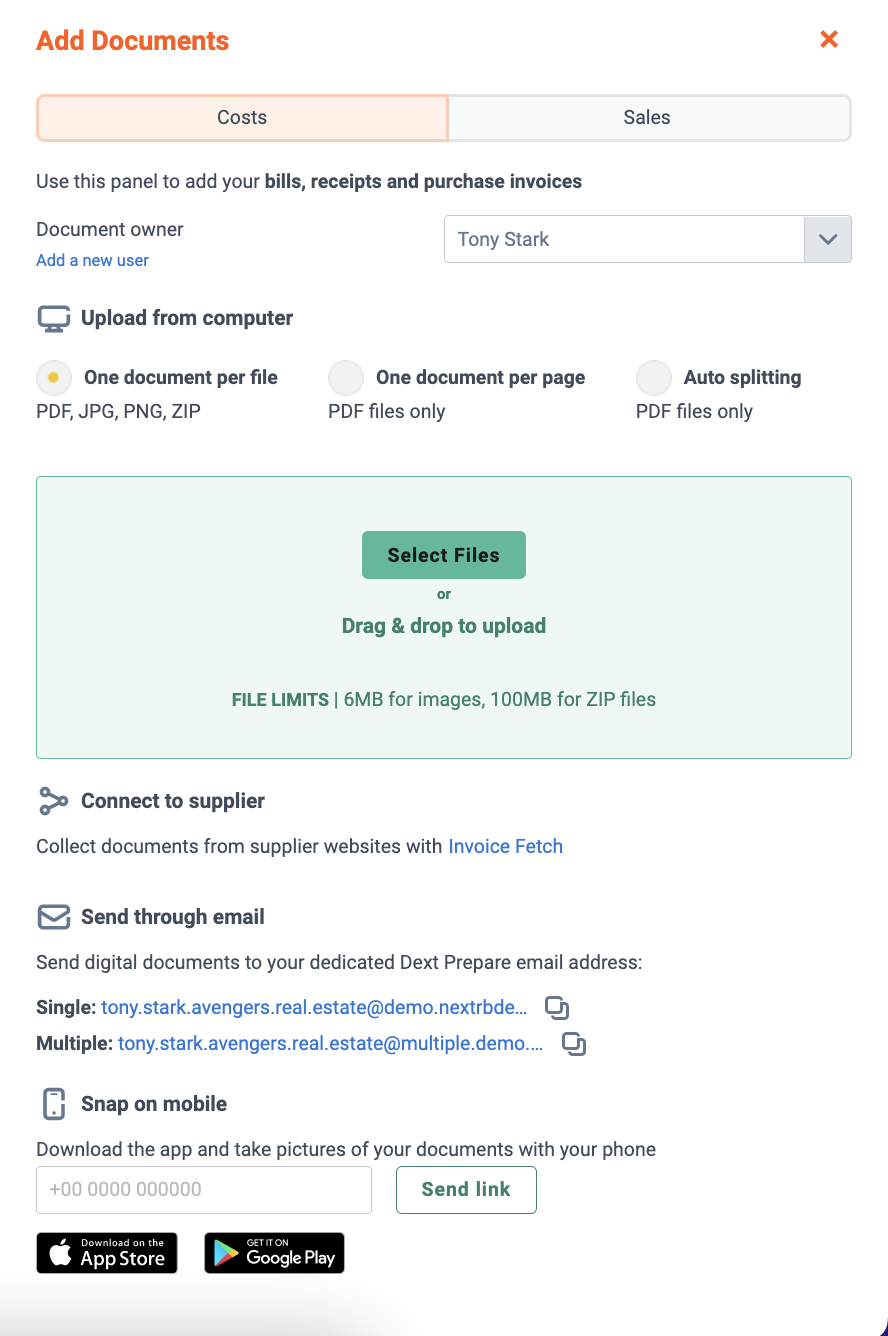Click the Send link button
This screenshot has height=1336, width=888.
coord(466,1190)
